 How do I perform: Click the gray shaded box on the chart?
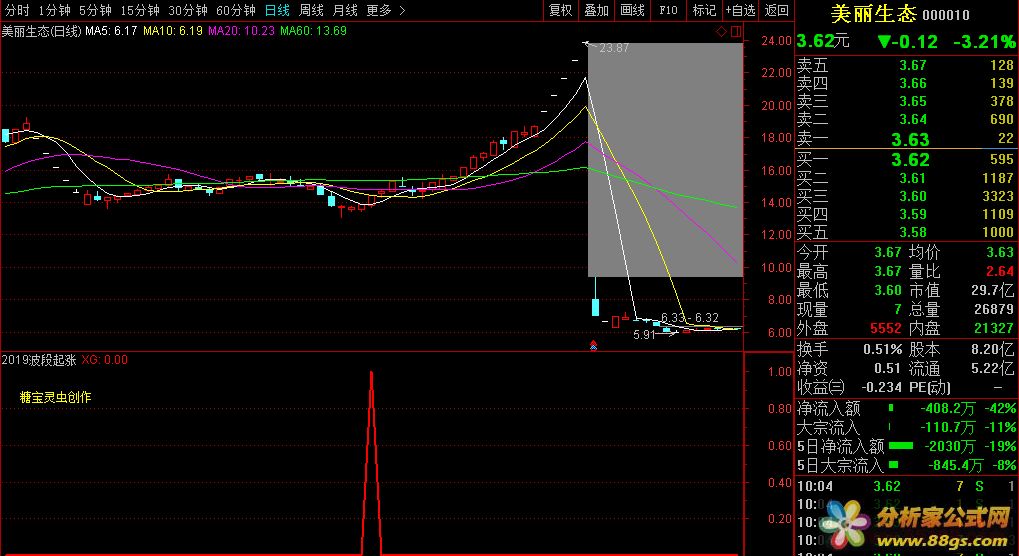point(665,160)
